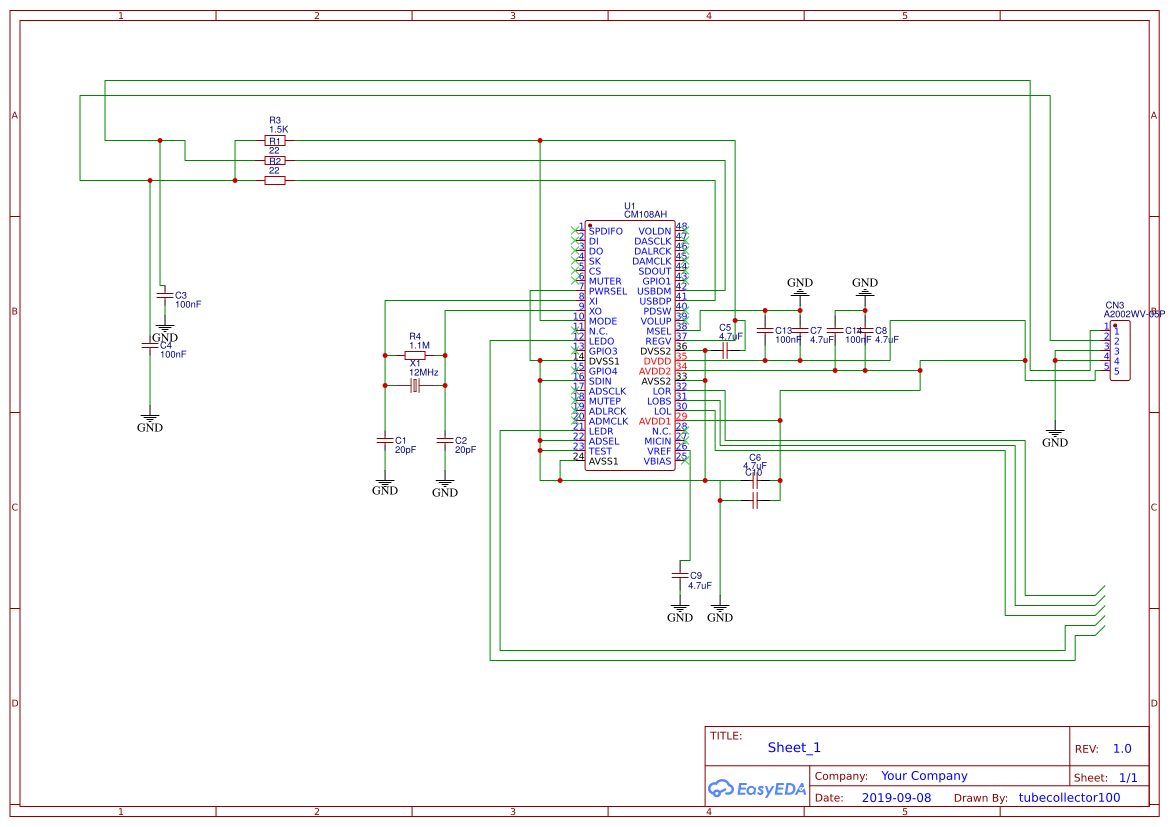
Task: Select capacitor C5 symbol
Action: coord(725,351)
